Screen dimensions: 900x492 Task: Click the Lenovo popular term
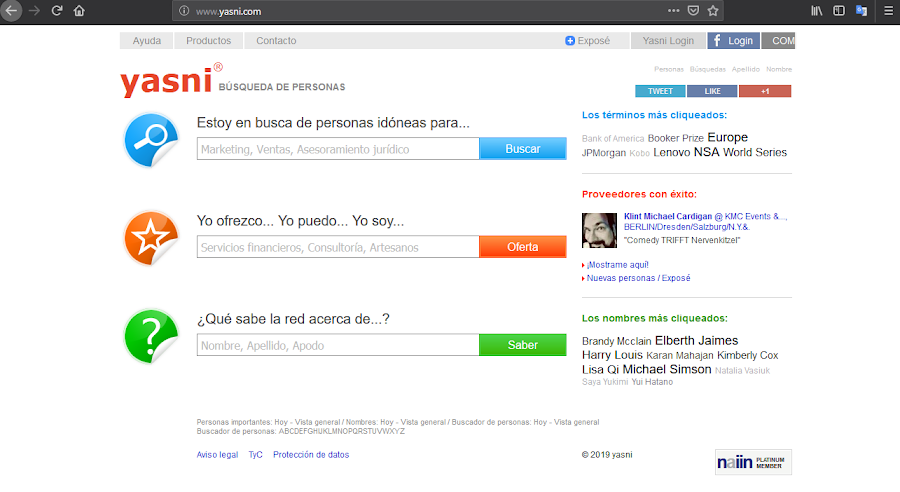(x=672, y=153)
